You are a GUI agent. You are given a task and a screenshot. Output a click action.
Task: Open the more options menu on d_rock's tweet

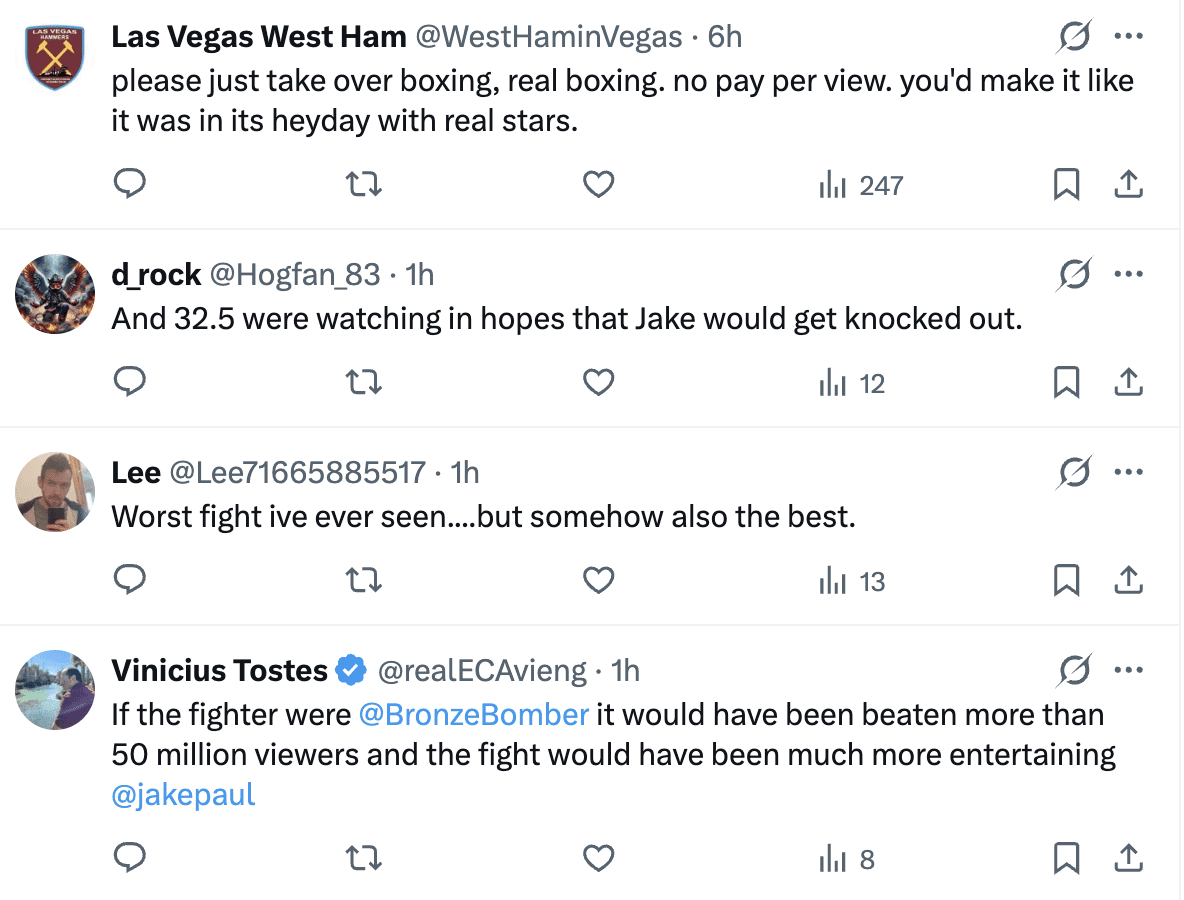1129,272
